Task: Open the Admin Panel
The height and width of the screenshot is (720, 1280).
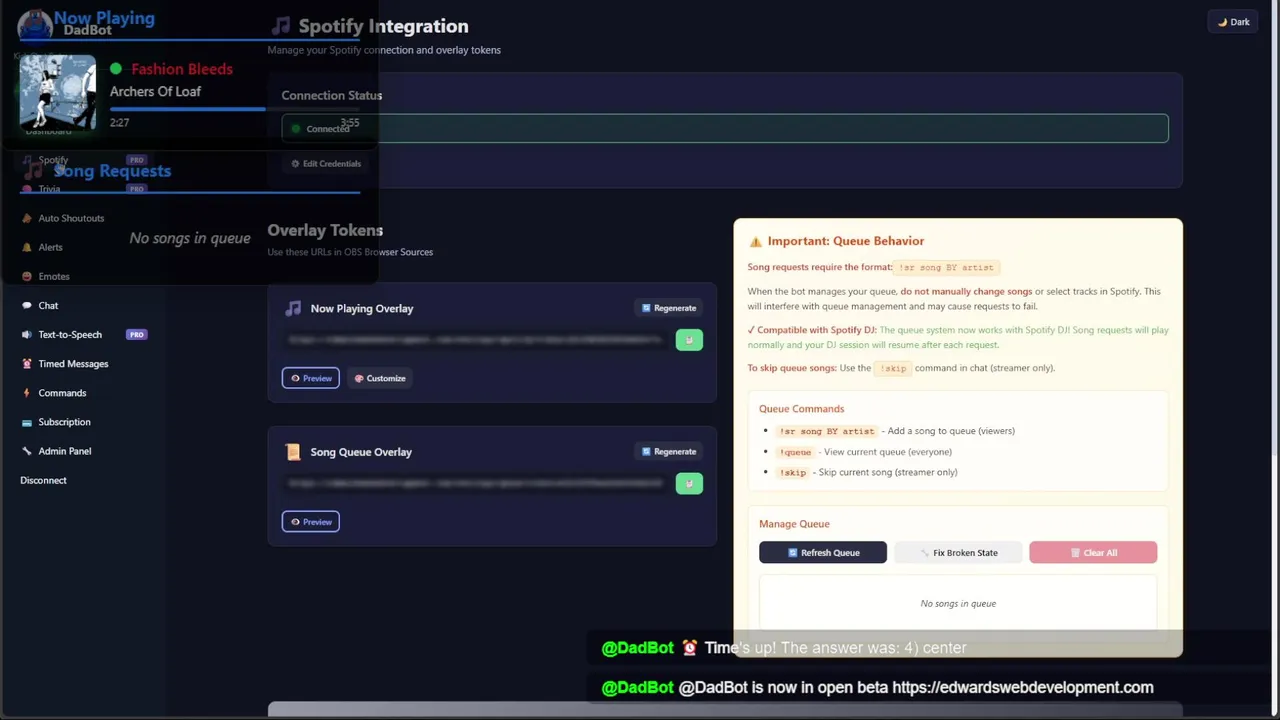Action: [64, 451]
